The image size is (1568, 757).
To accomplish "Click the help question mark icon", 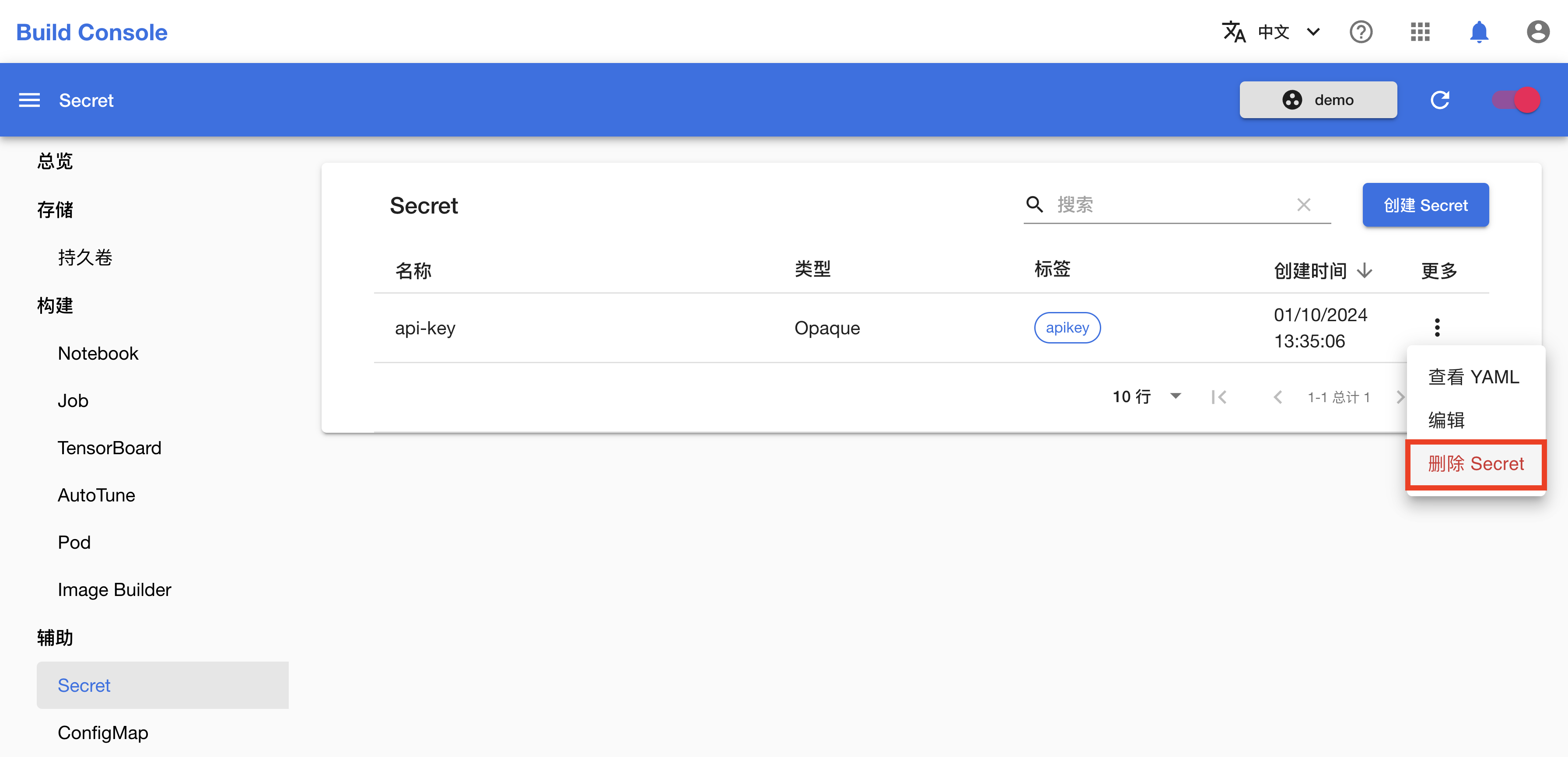I will pos(1361,31).
